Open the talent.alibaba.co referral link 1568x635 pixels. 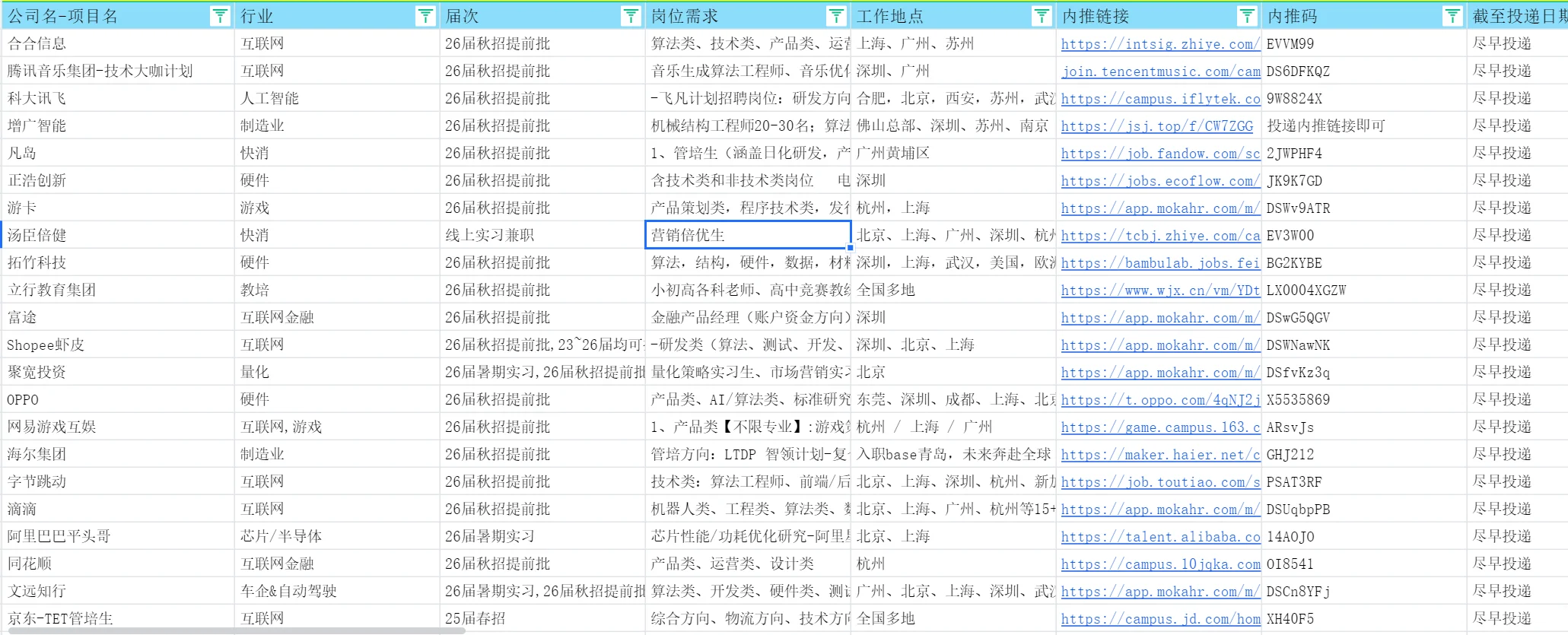[x=1160, y=537]
